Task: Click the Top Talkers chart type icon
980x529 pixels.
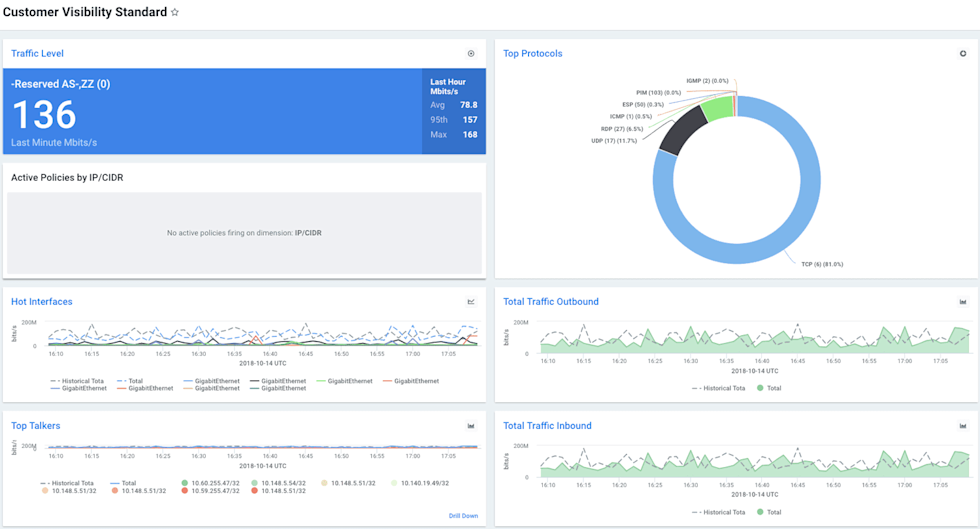Action: coord(471,426)
